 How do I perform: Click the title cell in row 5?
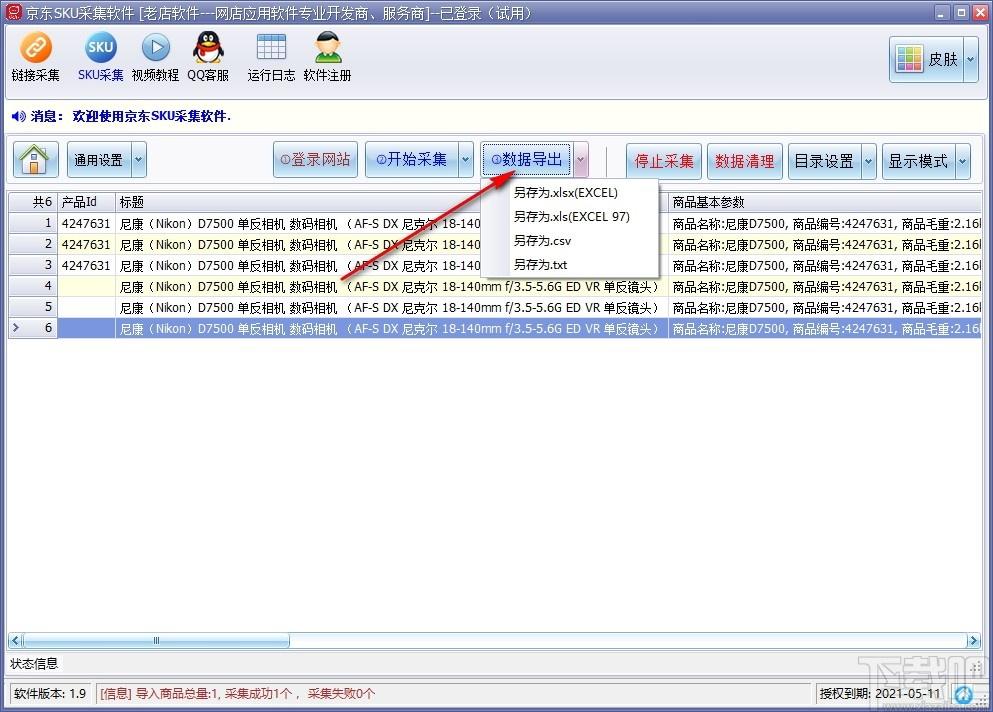coord(391,307)
